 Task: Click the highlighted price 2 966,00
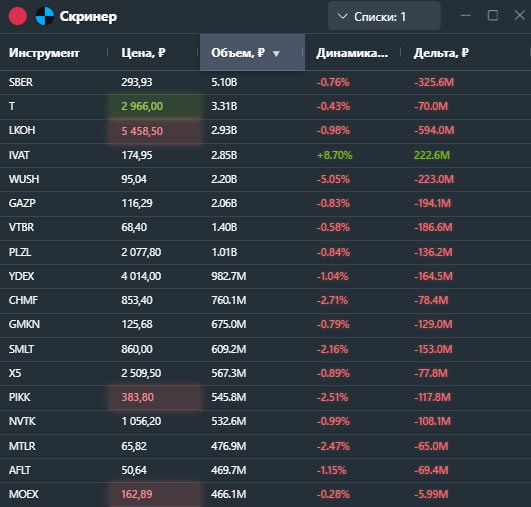pyautogui.click(x=142, y=106)
